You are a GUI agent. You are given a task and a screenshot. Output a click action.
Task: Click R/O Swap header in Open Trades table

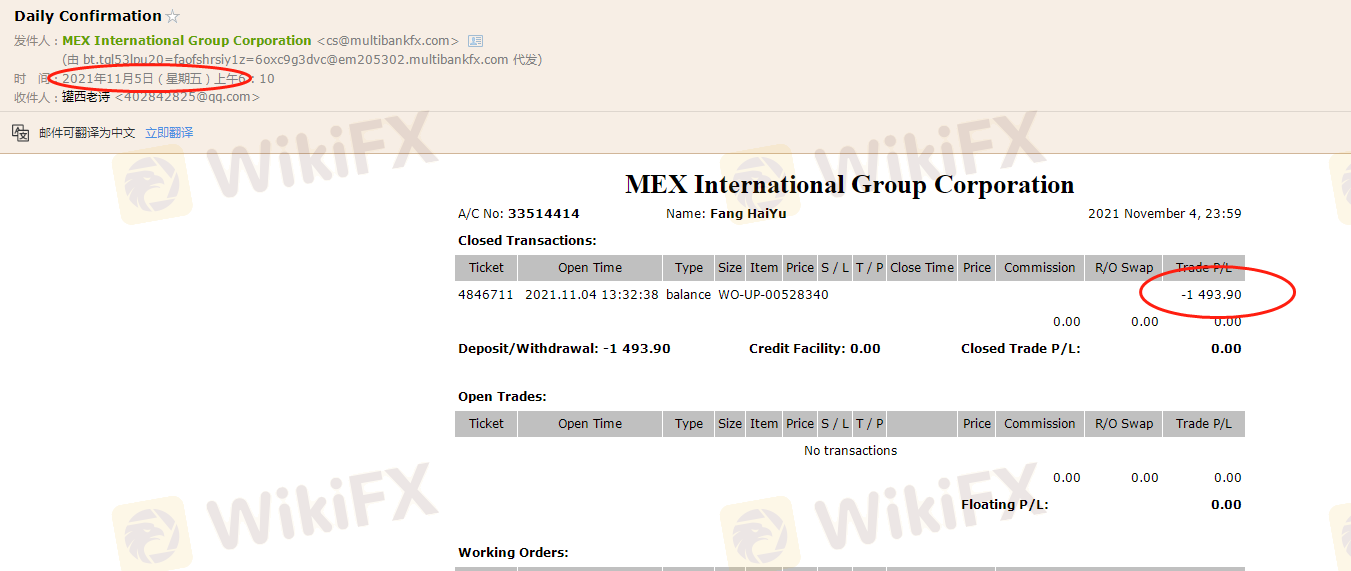click(1124, 424)
